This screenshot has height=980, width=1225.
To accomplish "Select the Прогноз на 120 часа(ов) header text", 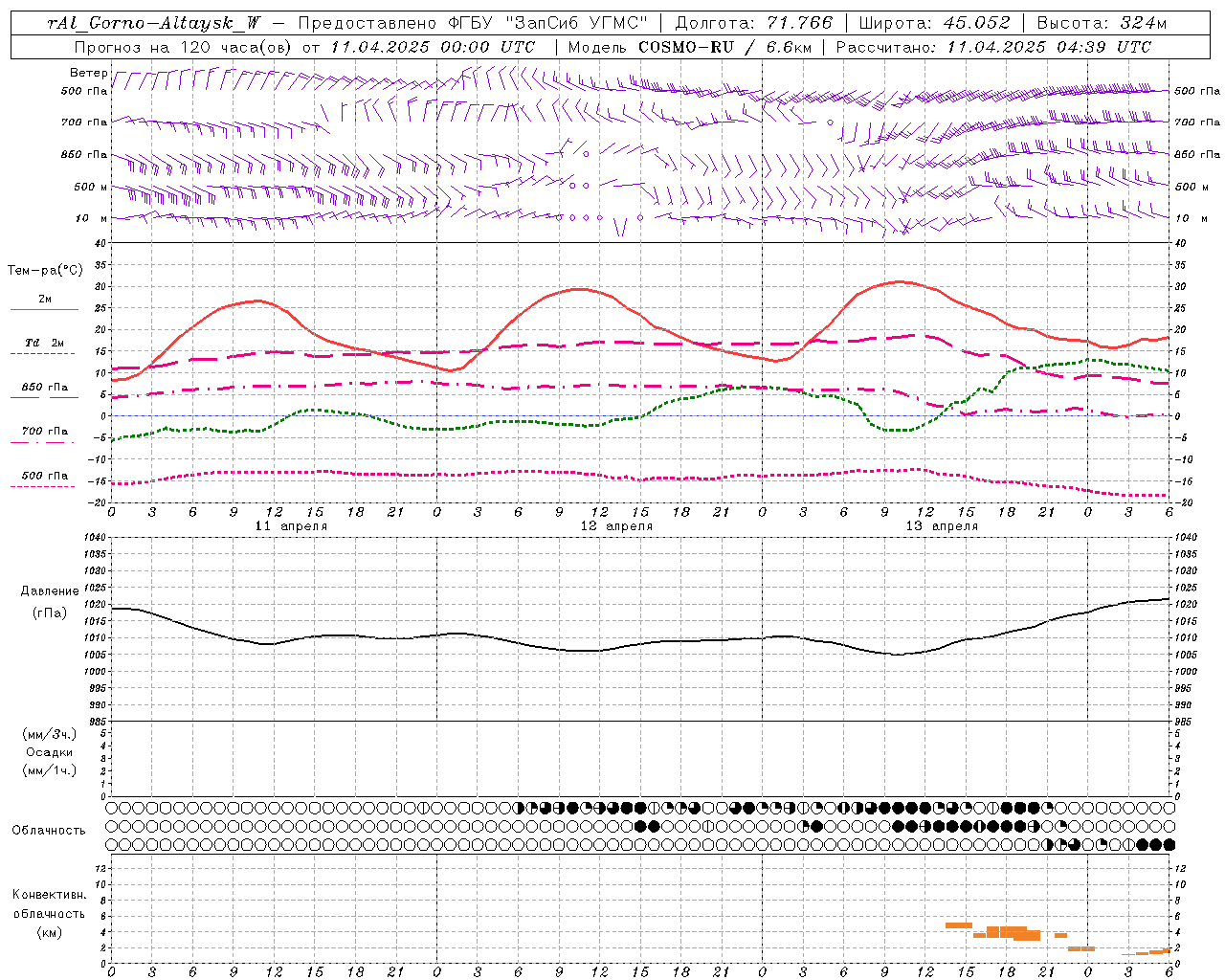I will [x=183, y=47].
